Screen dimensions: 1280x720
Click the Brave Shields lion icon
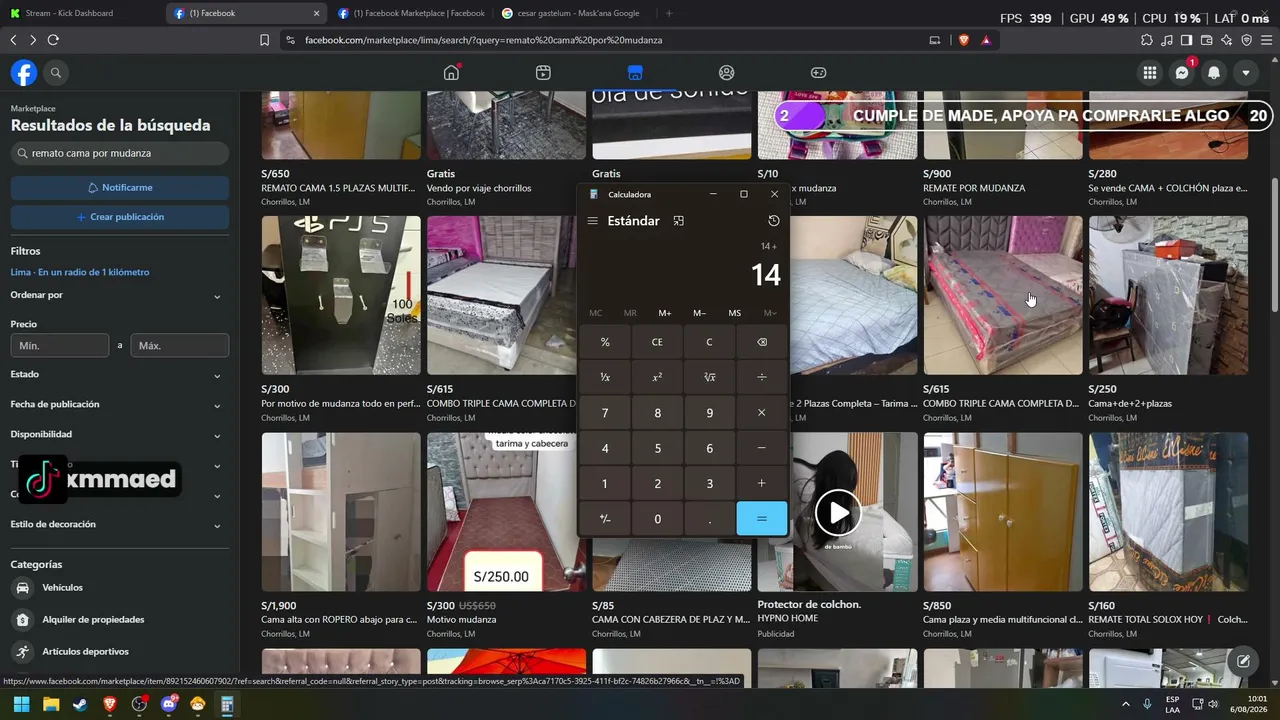coord(962,40)
